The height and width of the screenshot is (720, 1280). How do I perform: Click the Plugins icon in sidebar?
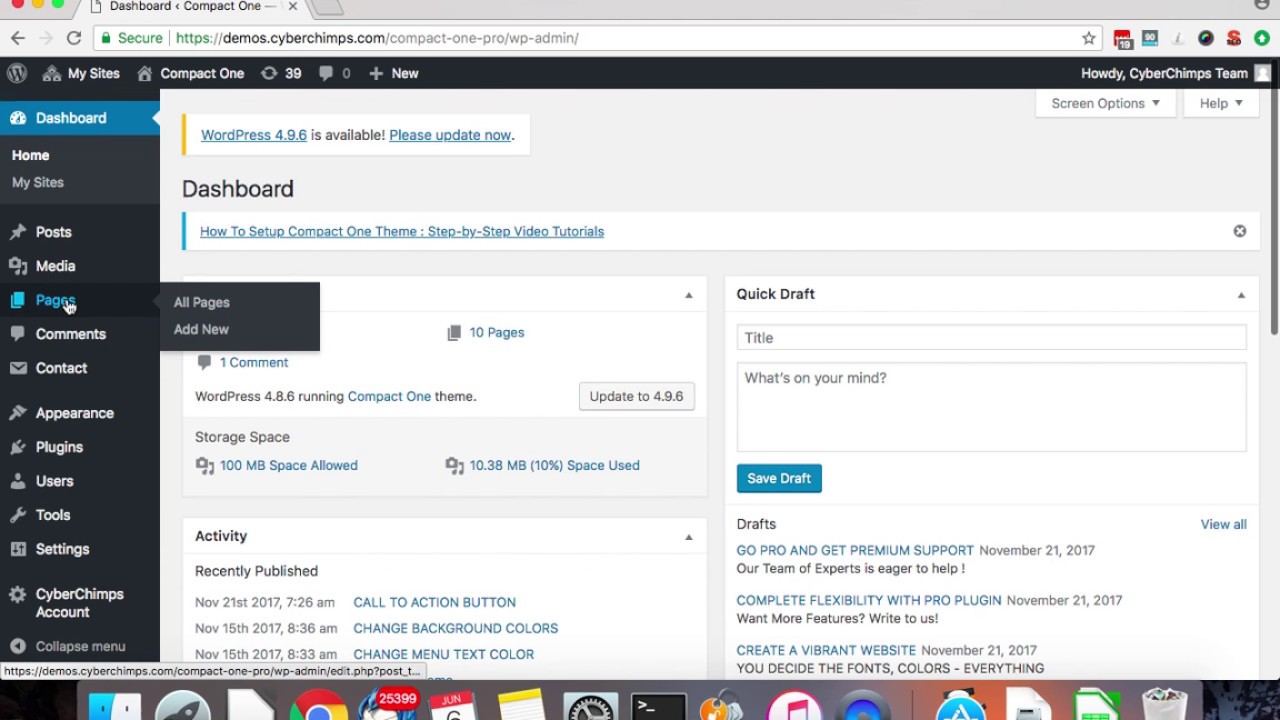point(18,447)
